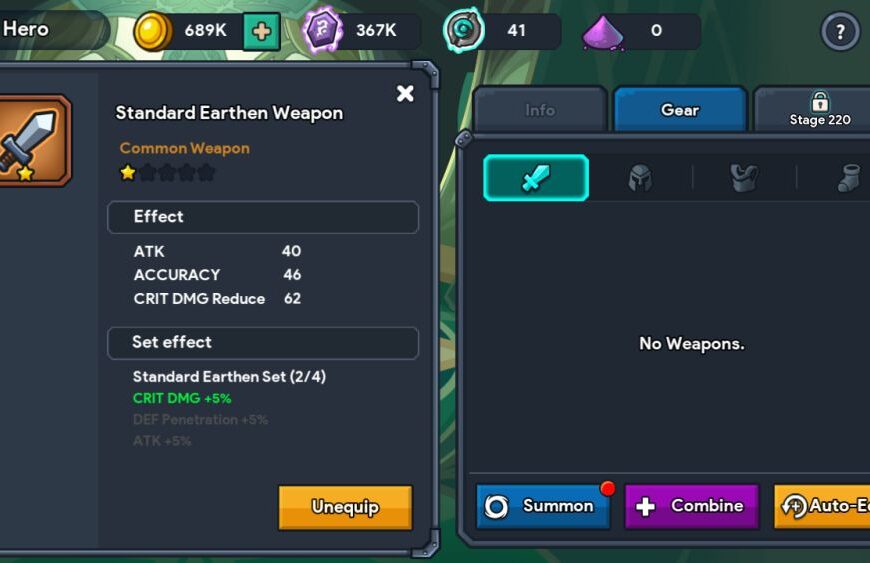Switch to the Info tab
This screenshot has width=870, height=563.
pyautogui.click(x=540, y=110)
